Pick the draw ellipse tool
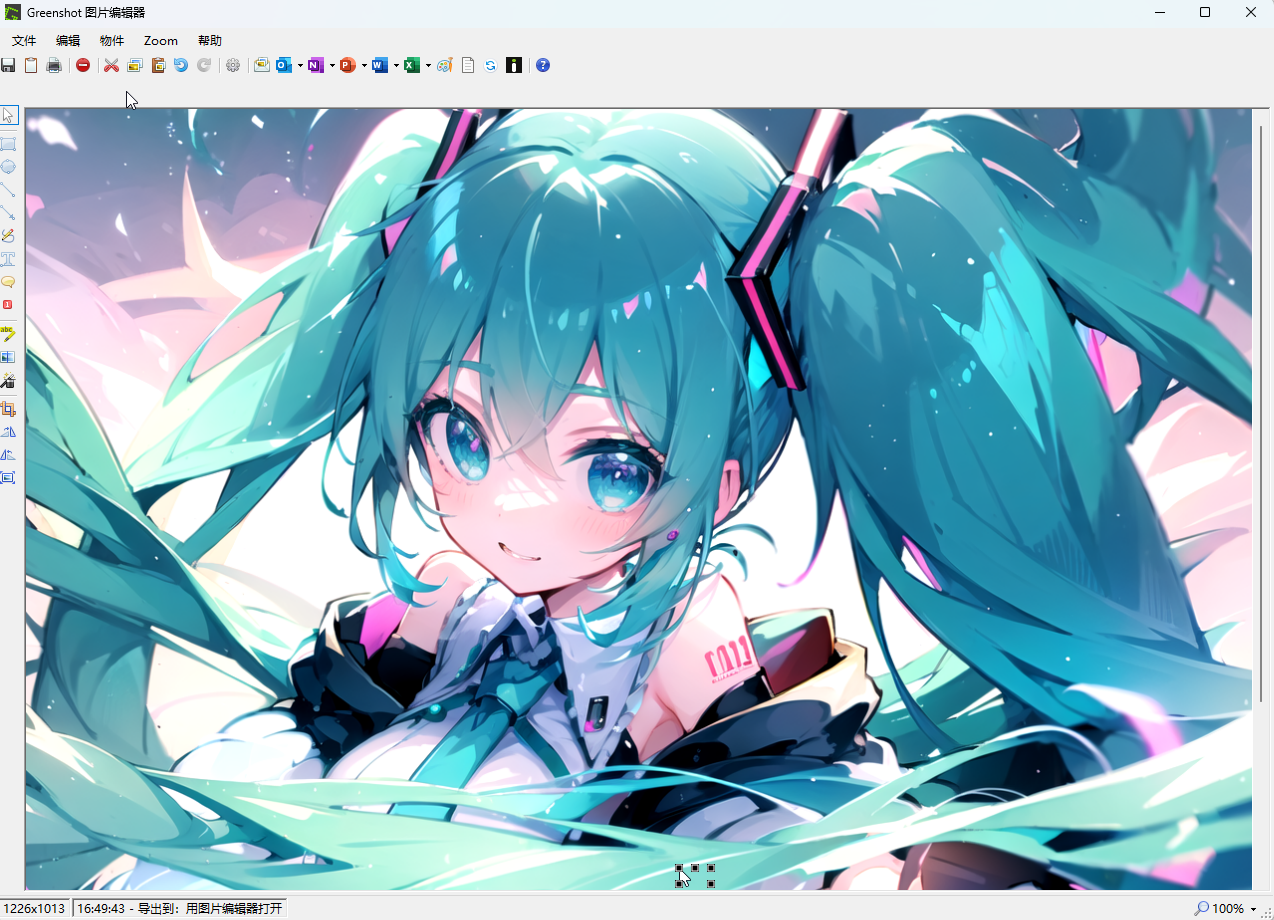Image resolution: width=1274 pixels, height=920 pixels. 8,167
